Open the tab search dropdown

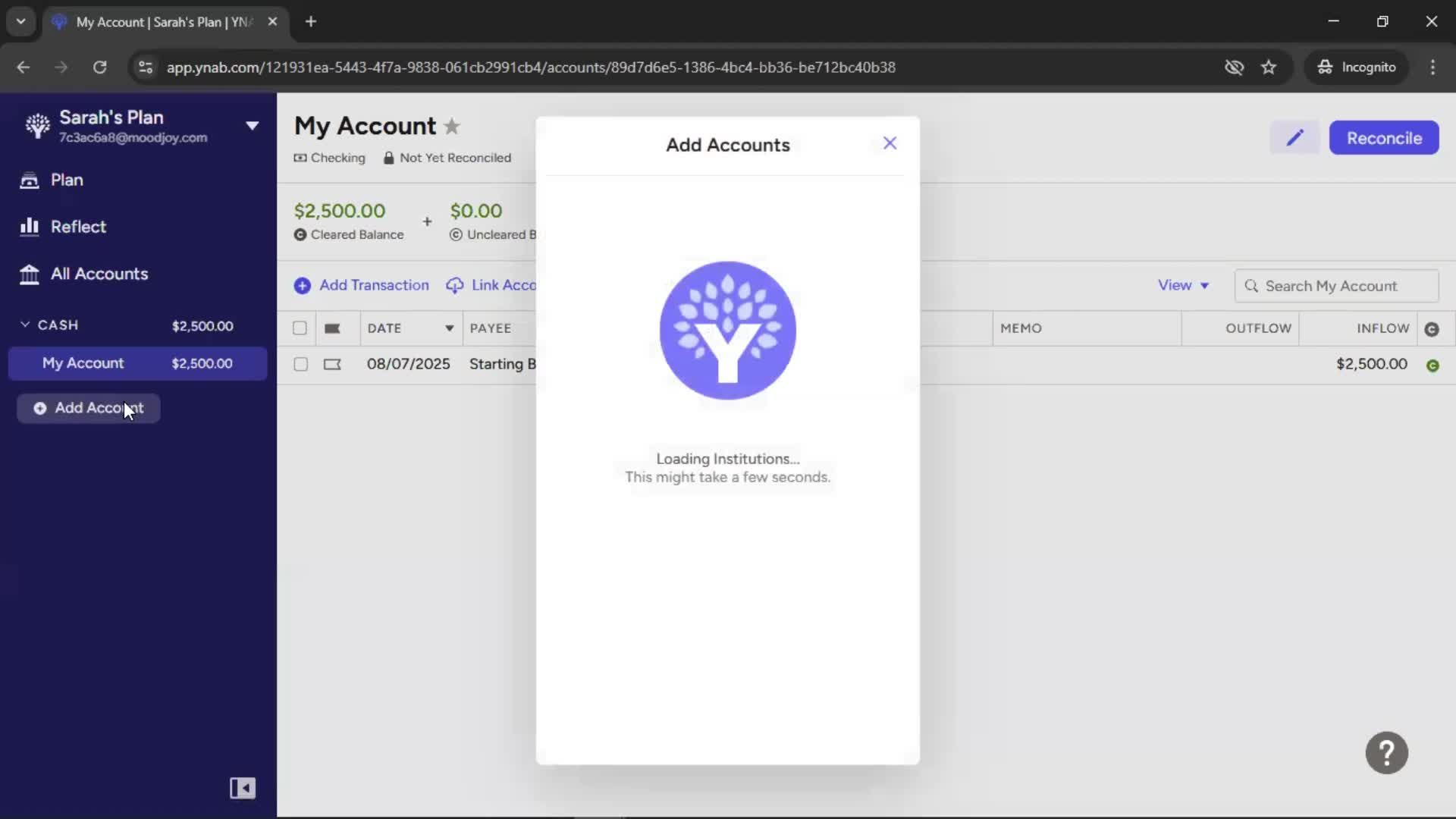coord(21,22)
